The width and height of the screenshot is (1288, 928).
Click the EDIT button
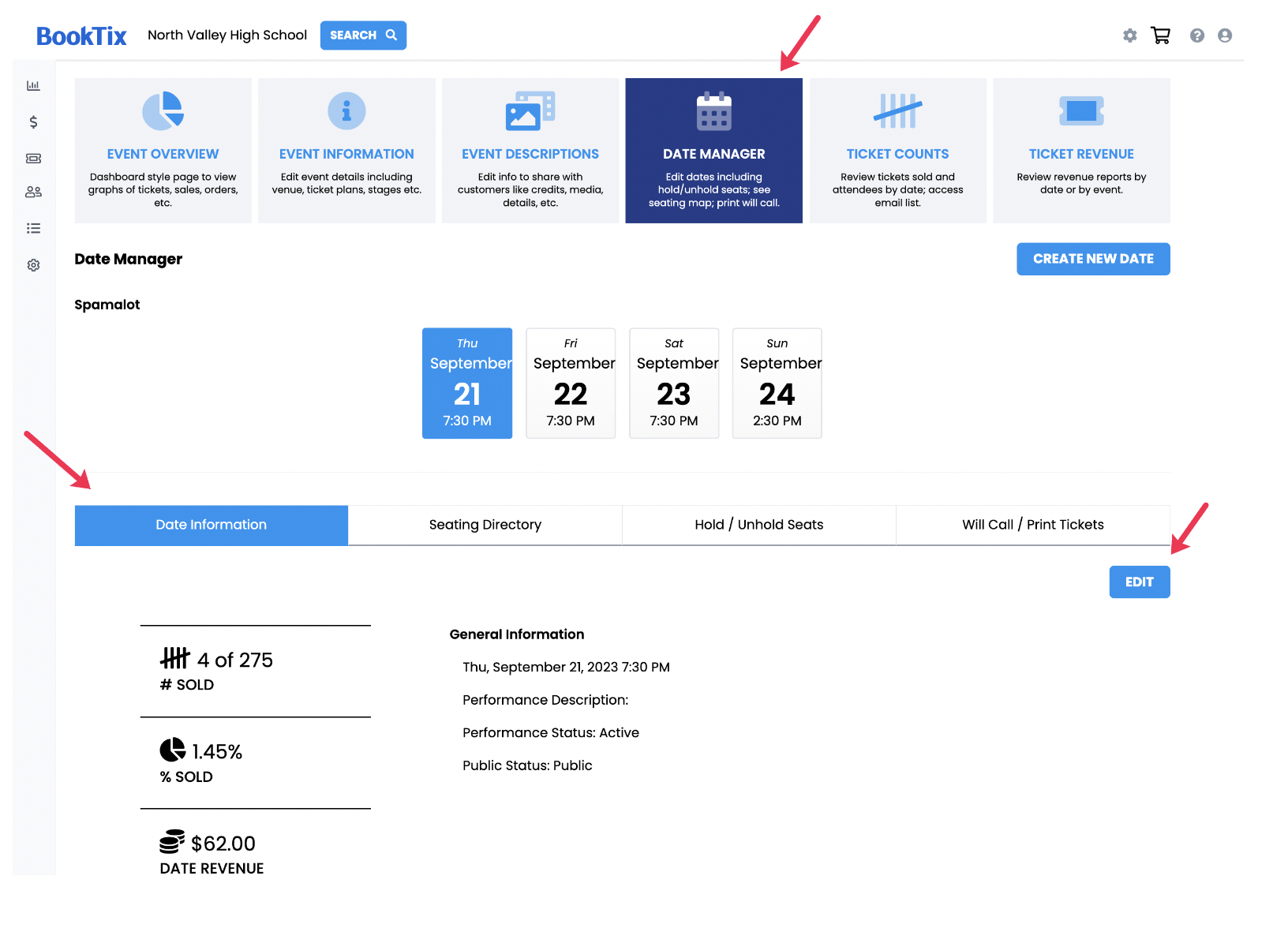point(1140,582)
